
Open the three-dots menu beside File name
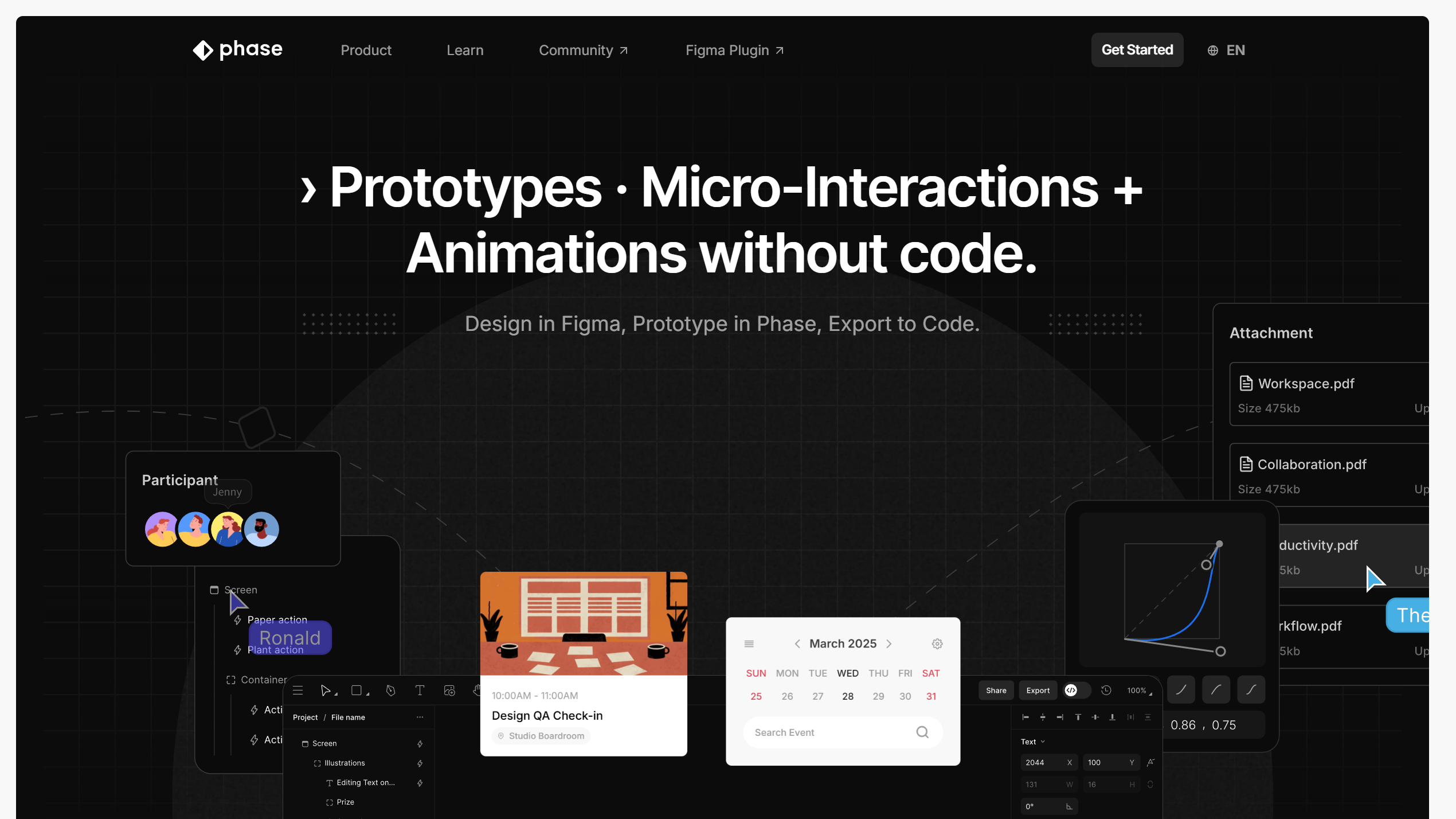[x=420, y=717]
